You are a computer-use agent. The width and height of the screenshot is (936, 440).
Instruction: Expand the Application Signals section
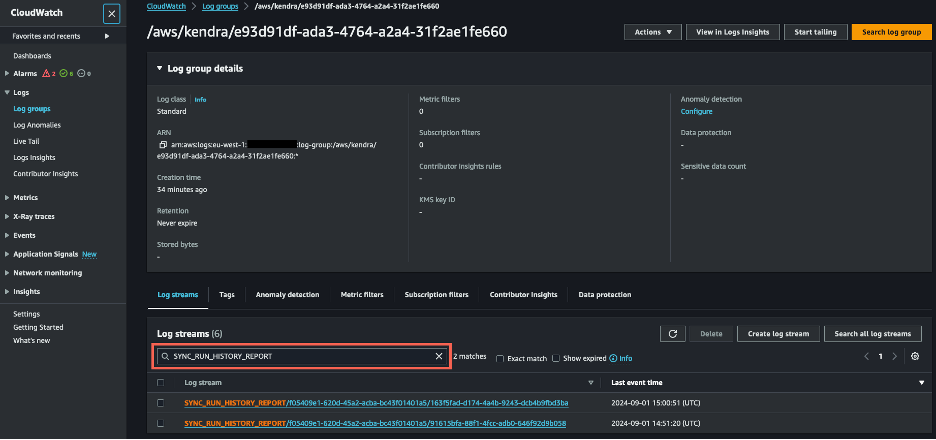point(7,254)
